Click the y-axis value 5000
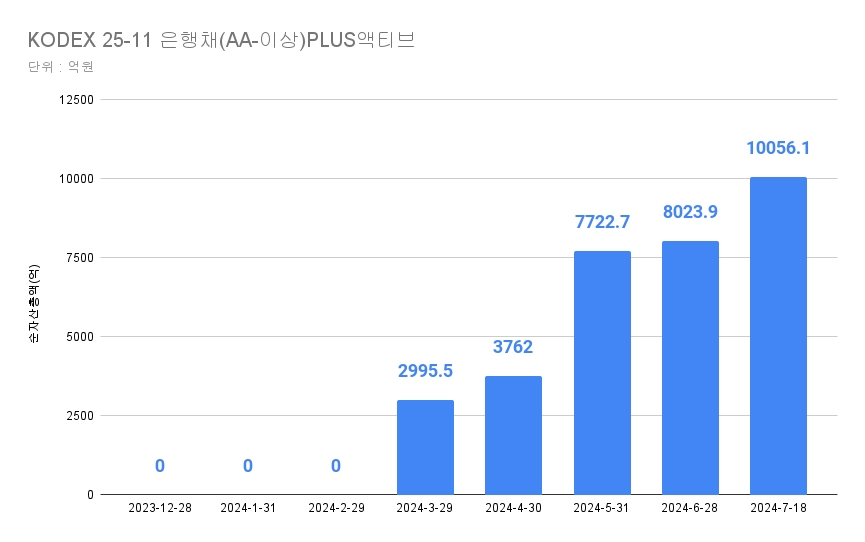The height and width of the screenshot is (542, 865). (80, 337)
